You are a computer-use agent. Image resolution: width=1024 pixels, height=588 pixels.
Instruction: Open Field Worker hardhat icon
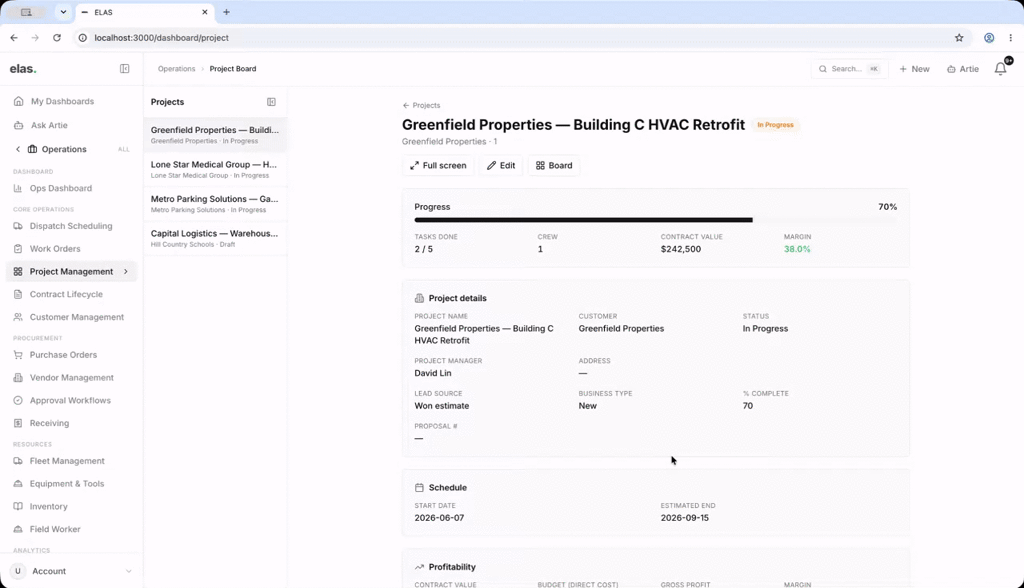tap(18, 529)
